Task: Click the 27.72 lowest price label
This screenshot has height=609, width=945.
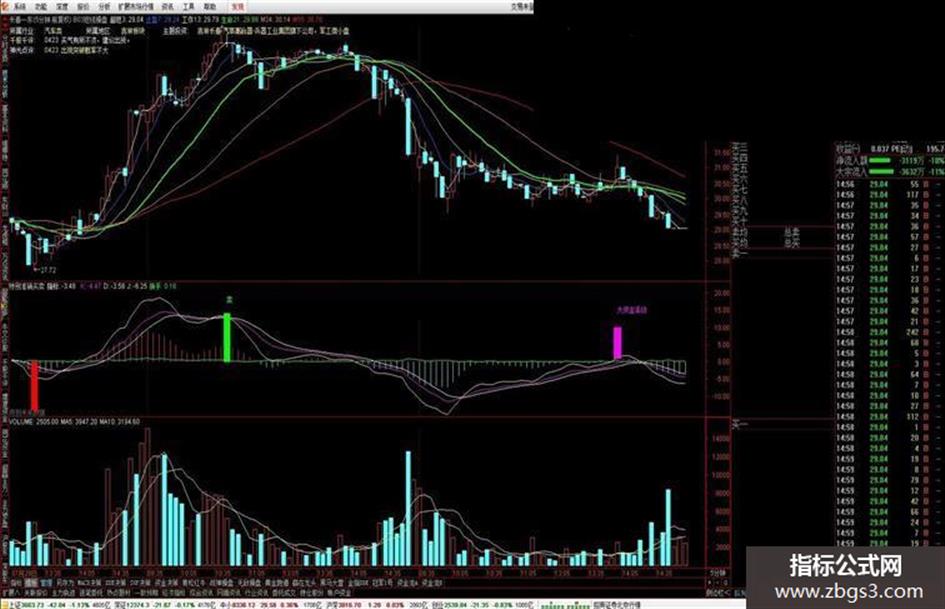Action: click(48, 270)
